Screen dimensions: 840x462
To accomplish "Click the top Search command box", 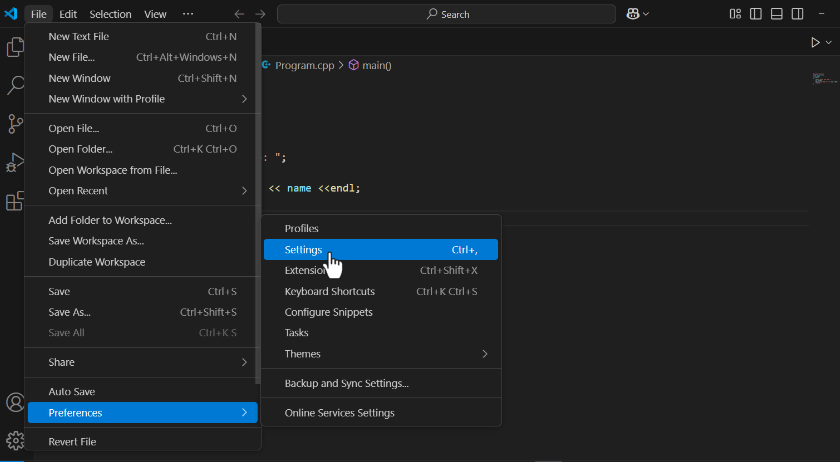I will pos(446,14).
